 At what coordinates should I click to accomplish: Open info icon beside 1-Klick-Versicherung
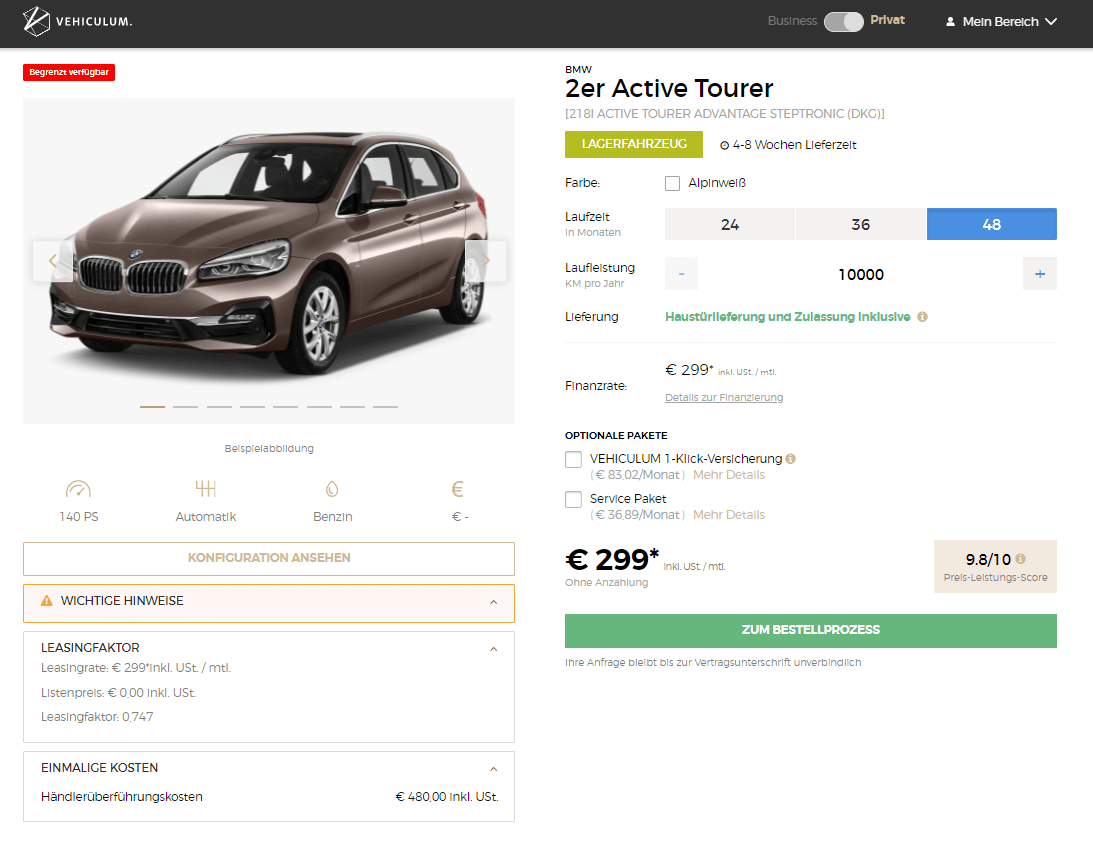click(x=790, y=459)
